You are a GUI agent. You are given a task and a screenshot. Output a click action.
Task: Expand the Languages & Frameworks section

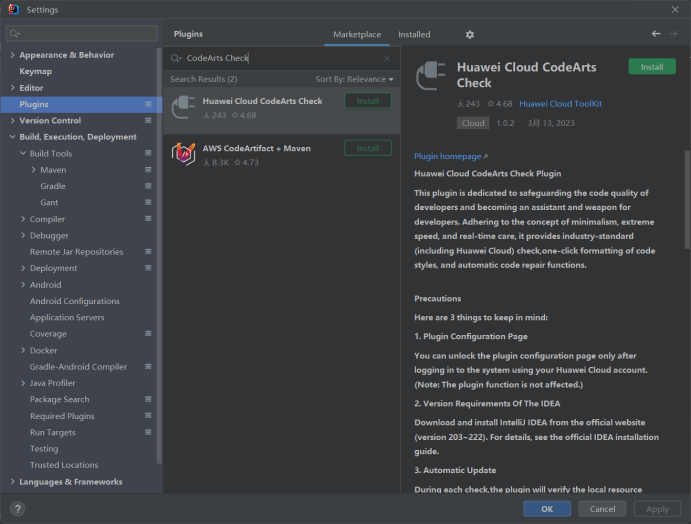[x=12, y=482]
